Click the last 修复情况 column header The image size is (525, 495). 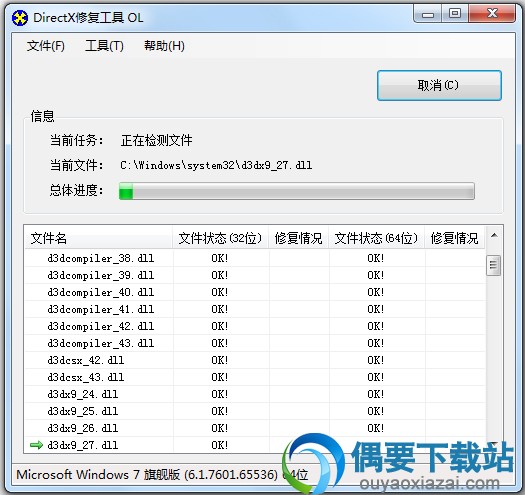[454, 238]
